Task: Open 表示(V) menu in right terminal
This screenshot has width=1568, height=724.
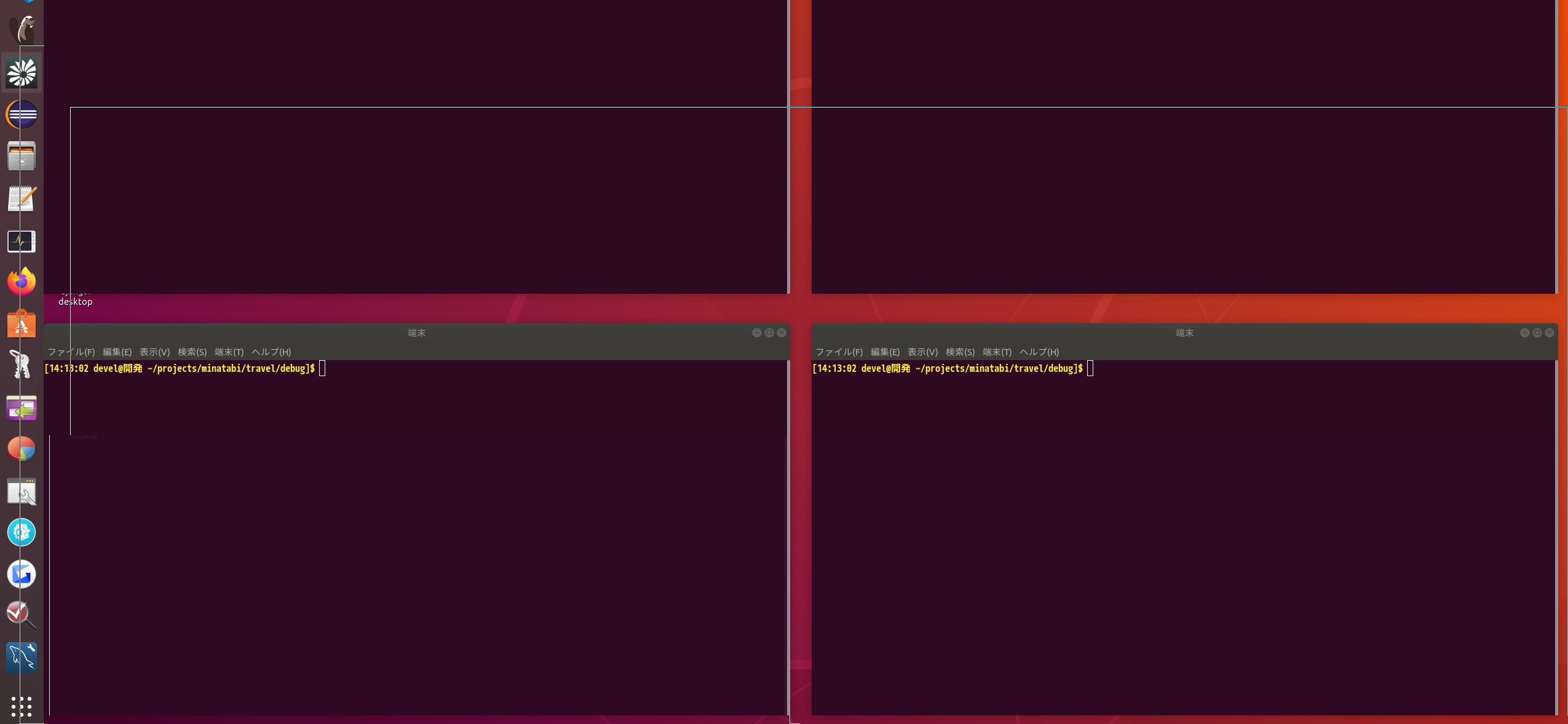Action: (922, 352)
